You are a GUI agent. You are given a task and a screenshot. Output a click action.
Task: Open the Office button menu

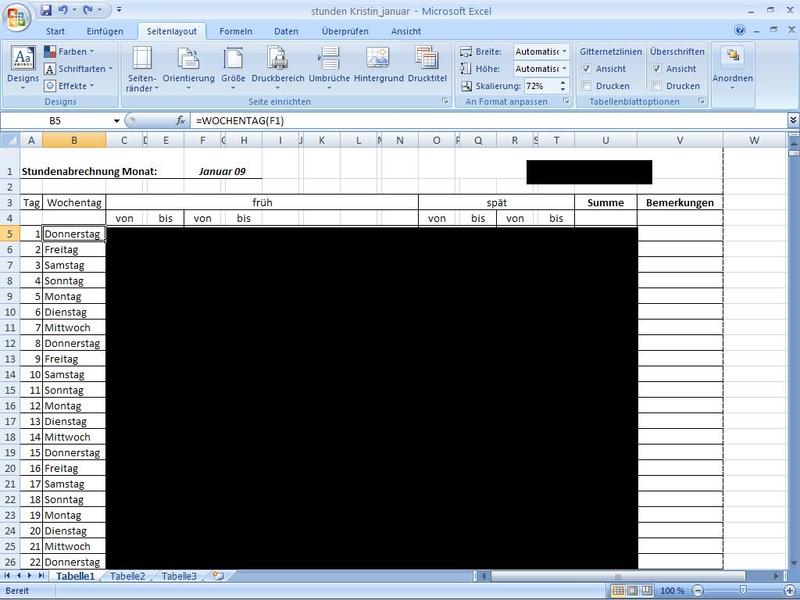coord(17,17)
